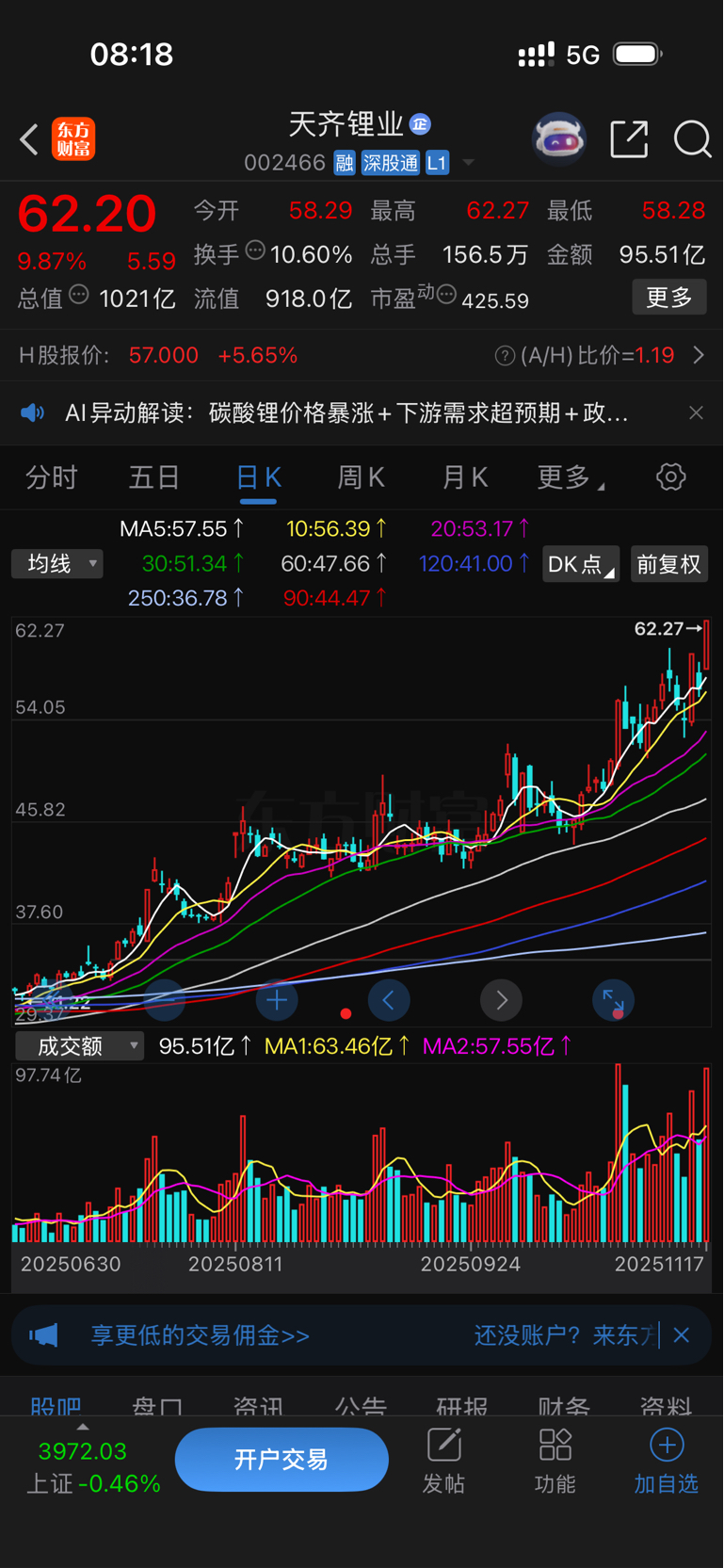
Task: Tap the 总值 info icon
Action: (x=79, y=295)
